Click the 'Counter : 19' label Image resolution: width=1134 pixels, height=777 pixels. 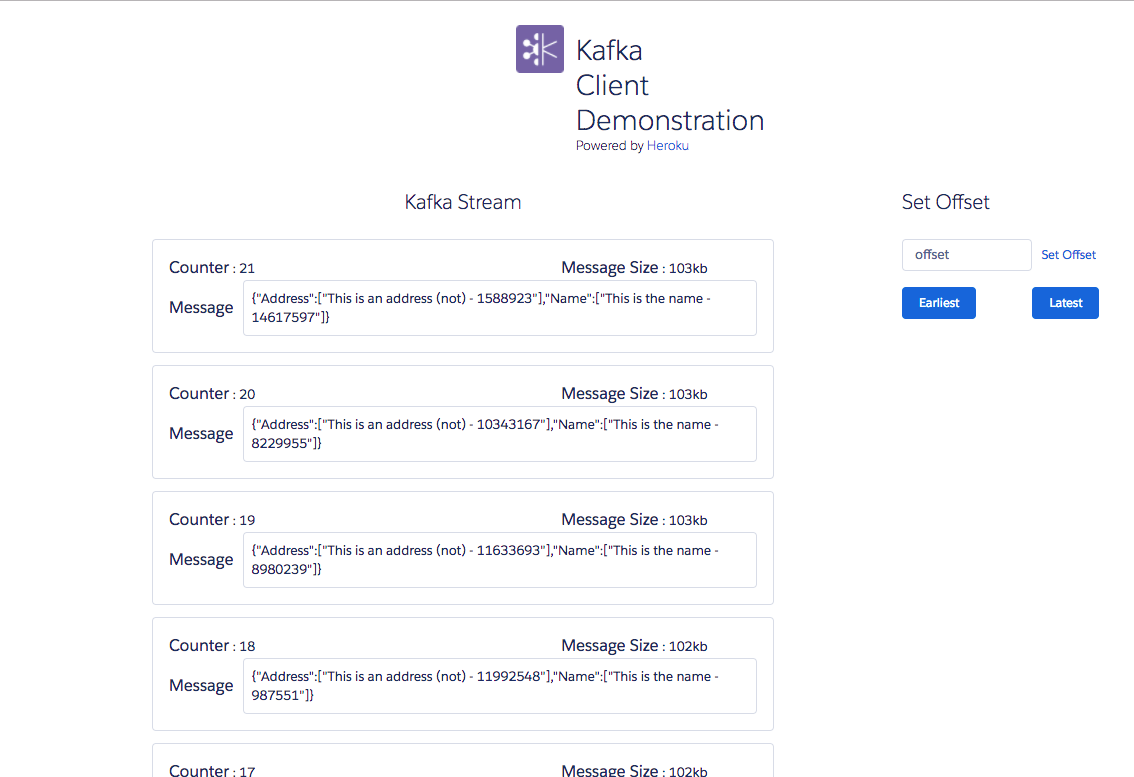coord(212,519)
